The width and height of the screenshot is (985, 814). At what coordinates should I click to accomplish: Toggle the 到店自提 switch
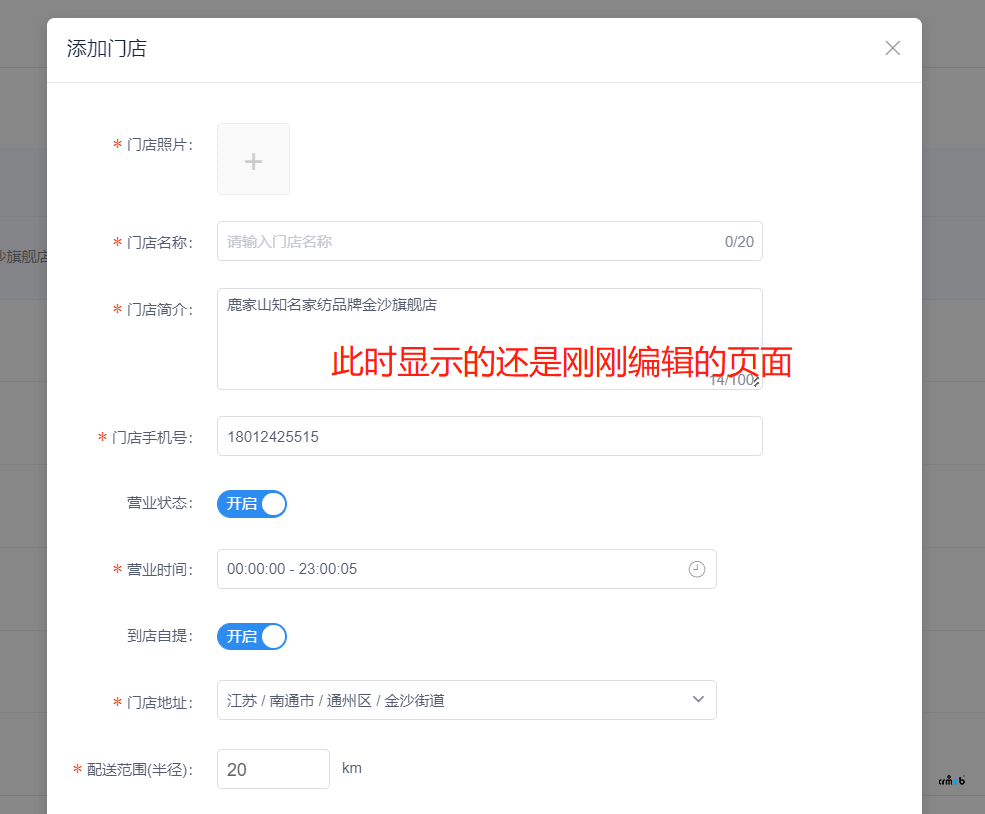(x=252, y=636)
